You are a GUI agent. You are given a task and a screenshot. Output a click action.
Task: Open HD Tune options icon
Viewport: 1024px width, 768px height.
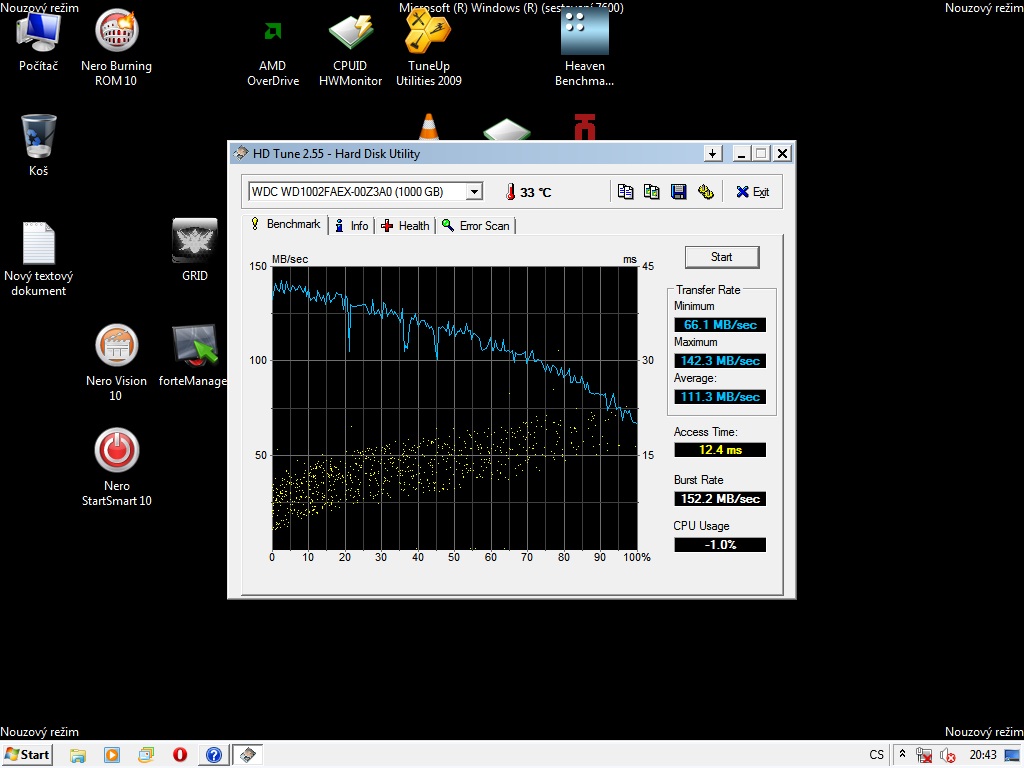click(x=706, y=192)
